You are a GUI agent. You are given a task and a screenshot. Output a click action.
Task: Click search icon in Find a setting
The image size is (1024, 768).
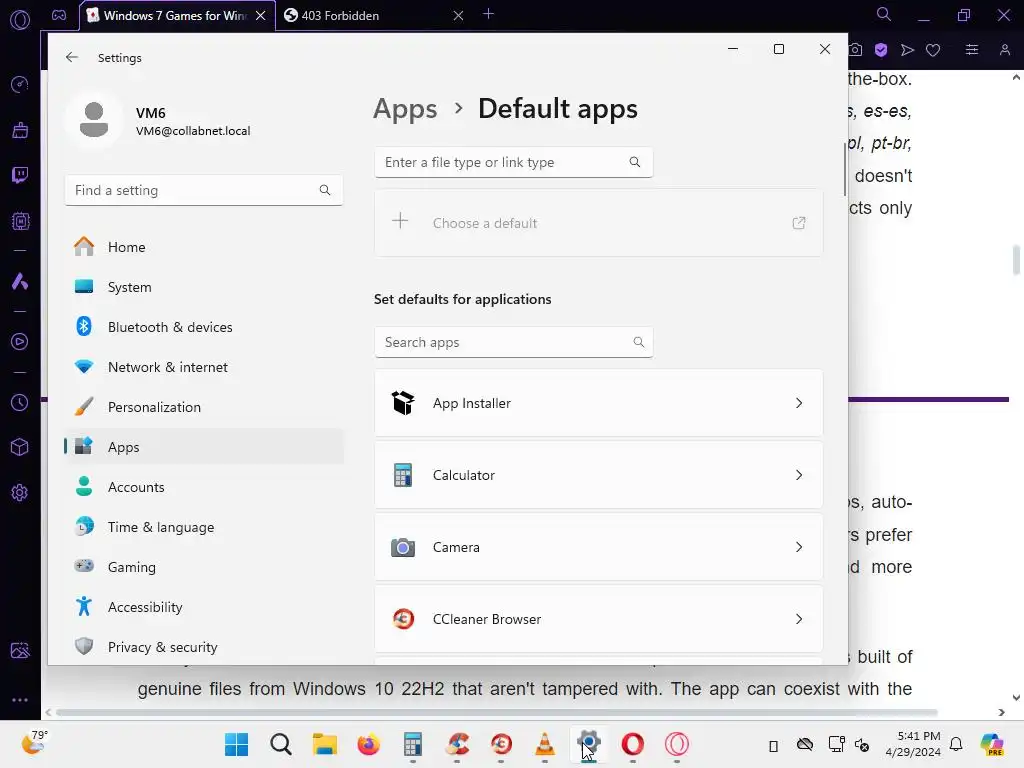325,190
